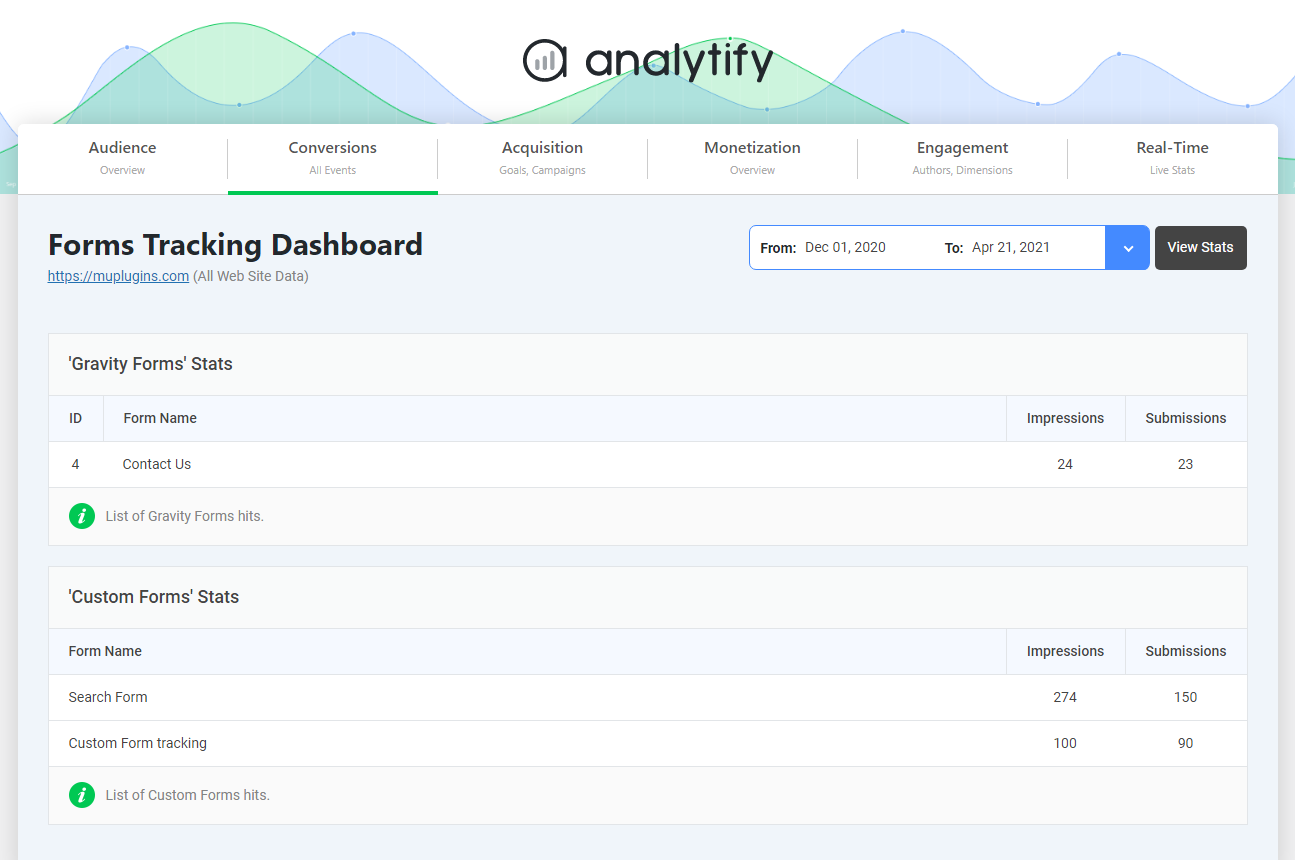Open the date range dropdown arrow

(1127, 248)
